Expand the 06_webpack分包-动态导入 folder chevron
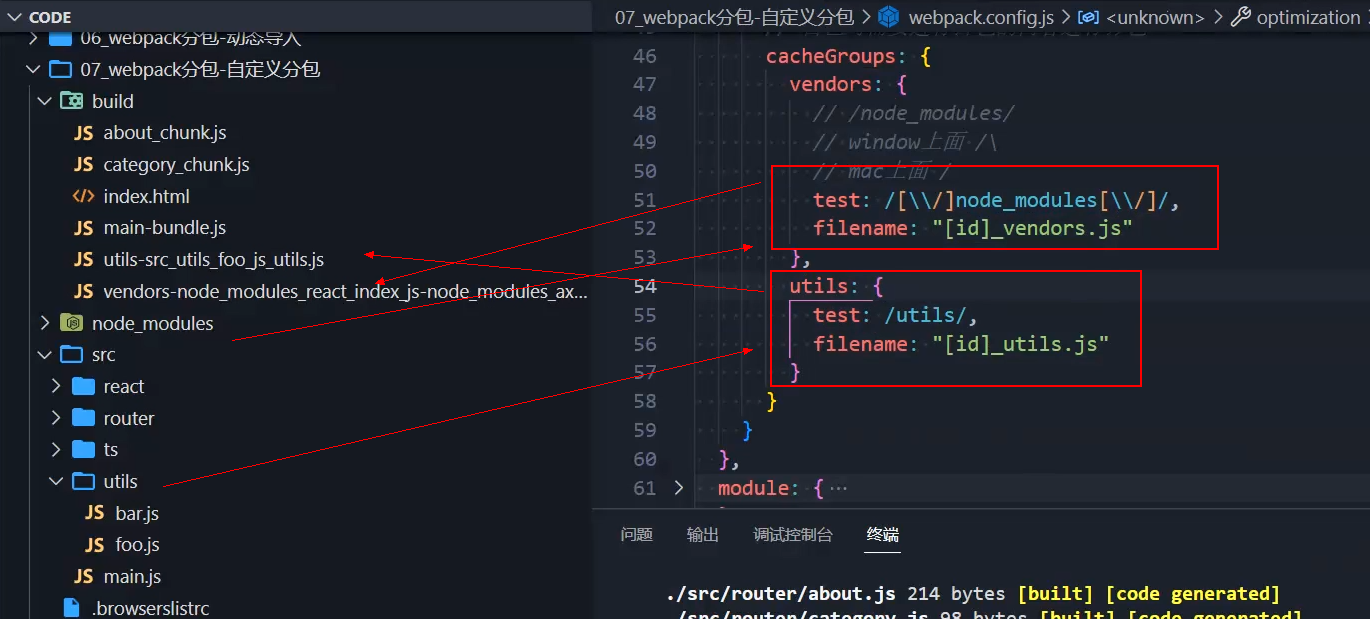Image resolution: width=1370 pixels, height=619 pixels. point(32,38)
